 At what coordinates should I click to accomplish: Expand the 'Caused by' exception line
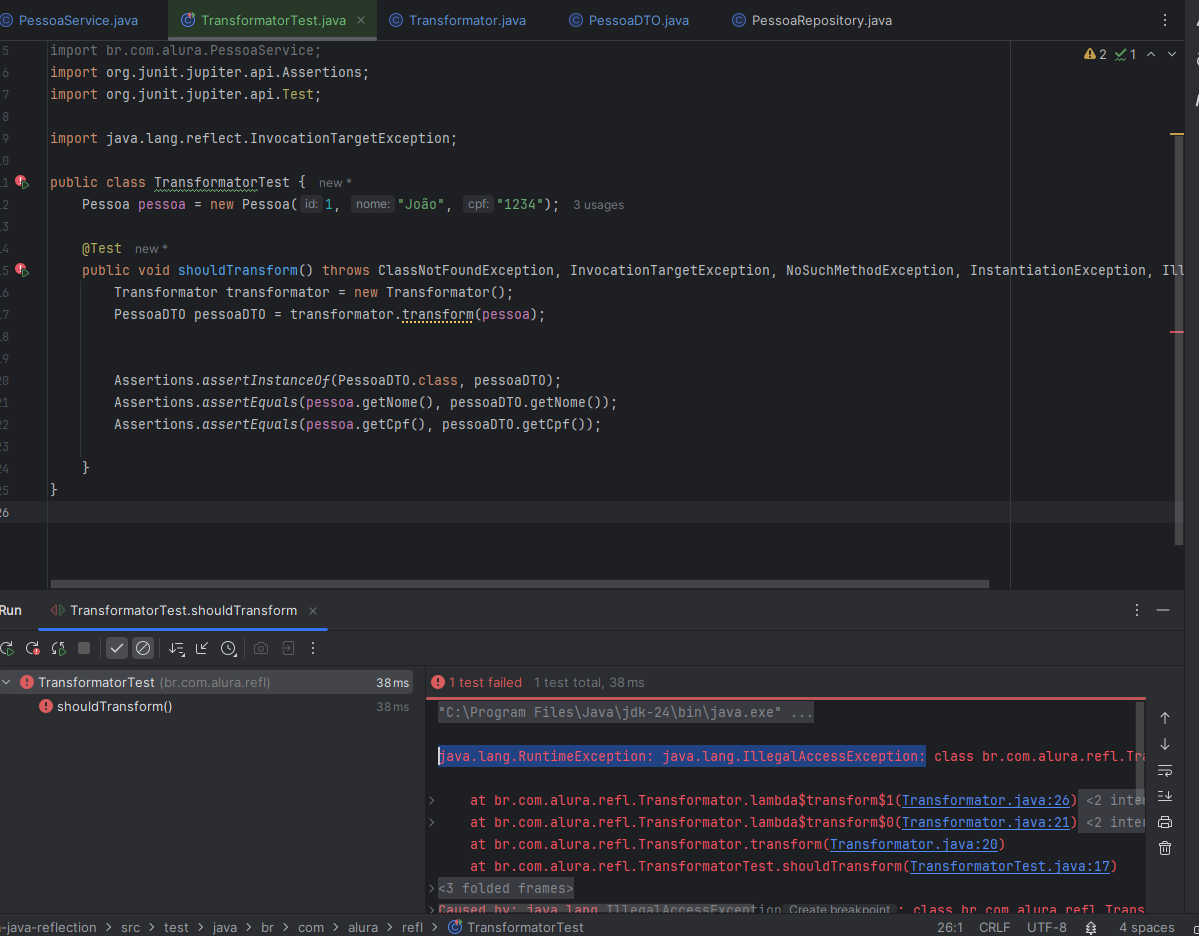[432, 910]
